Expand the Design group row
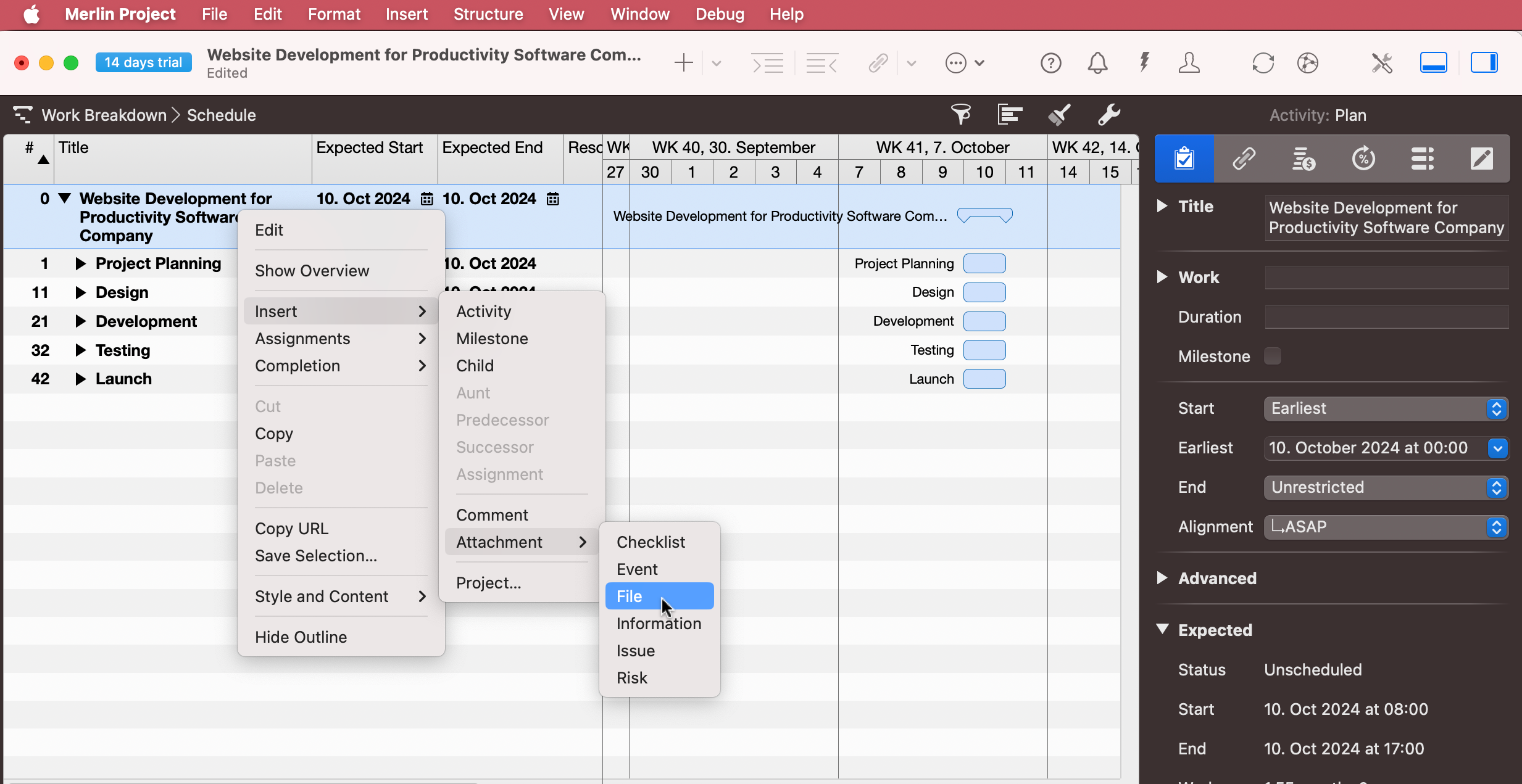Screen dimensions: 1522x784 (x=80, y=292)
